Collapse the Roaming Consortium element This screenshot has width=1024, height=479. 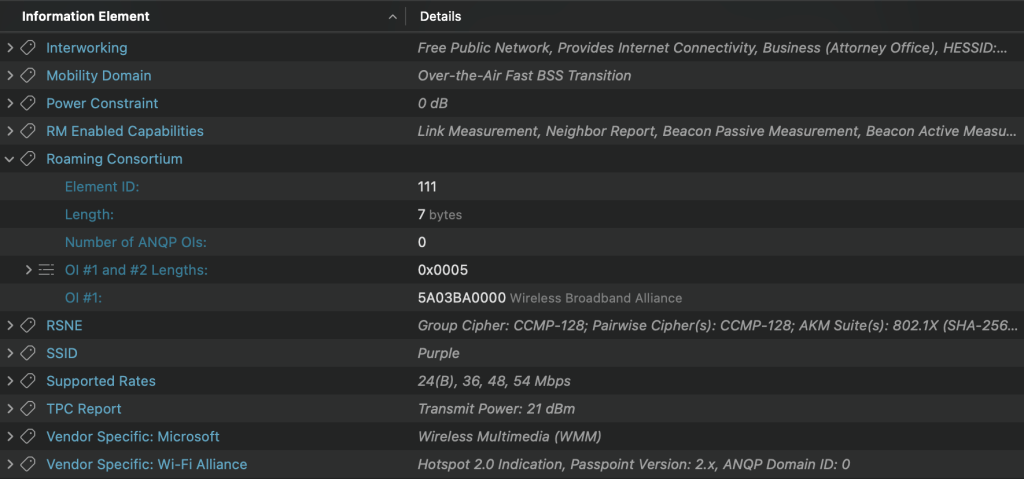[10, 159]
